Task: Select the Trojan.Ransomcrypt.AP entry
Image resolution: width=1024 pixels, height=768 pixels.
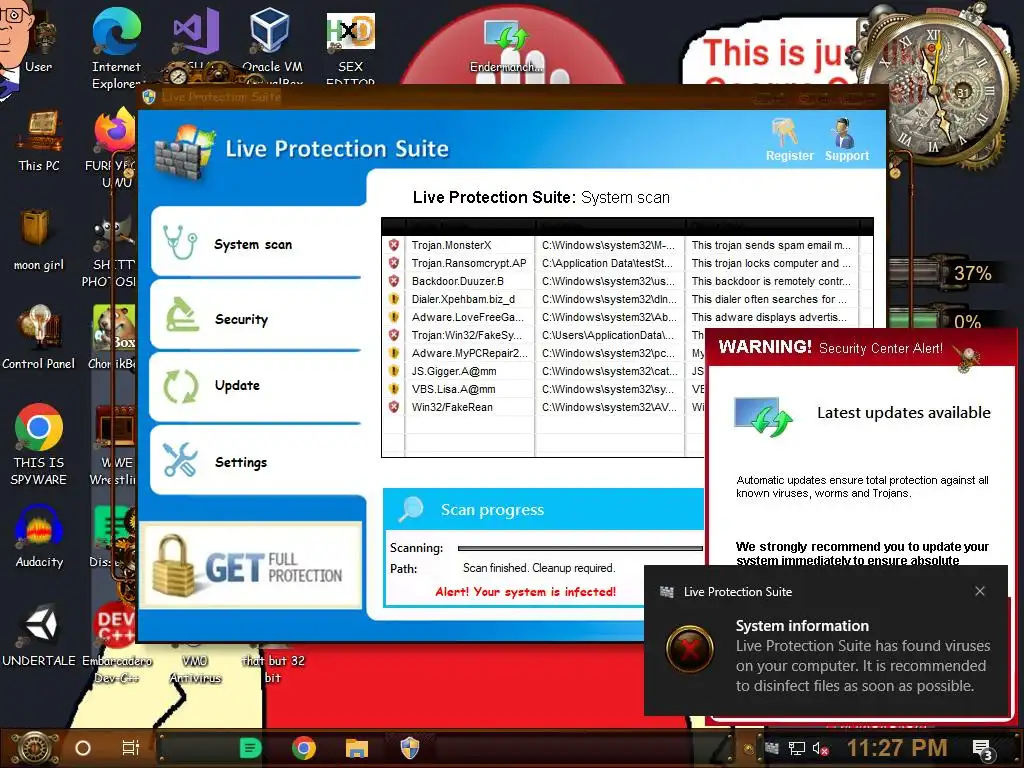Action: click(x=627, y=263)
